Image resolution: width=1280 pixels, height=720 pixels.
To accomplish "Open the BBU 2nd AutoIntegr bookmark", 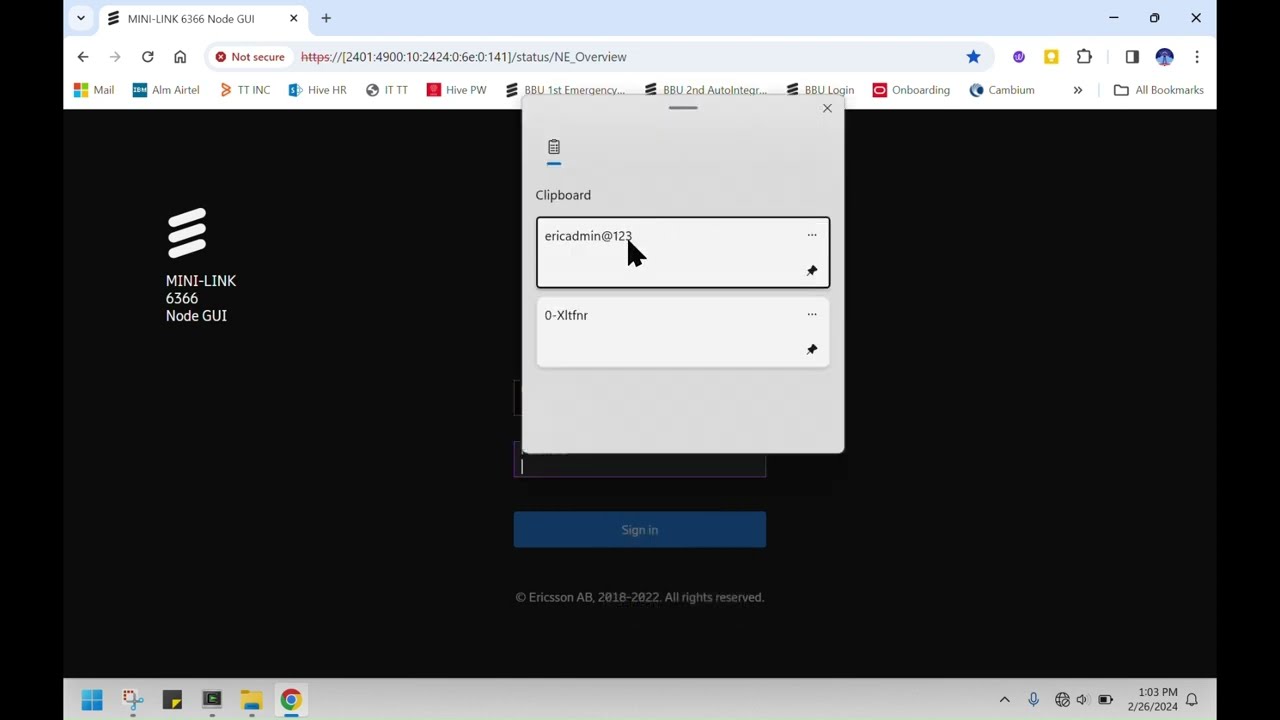I will pos(706,90).
